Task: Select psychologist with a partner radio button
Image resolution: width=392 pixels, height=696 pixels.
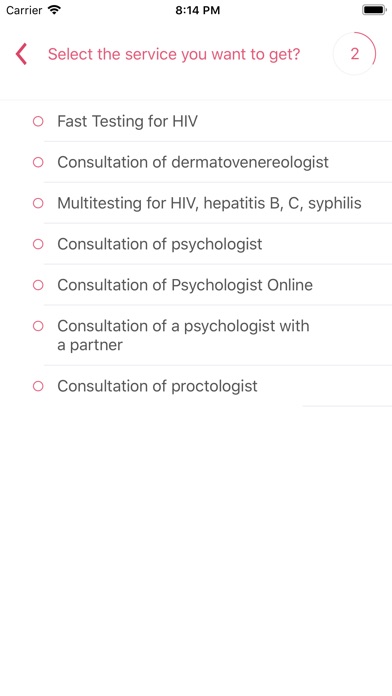Action: [x=38, y=326]
